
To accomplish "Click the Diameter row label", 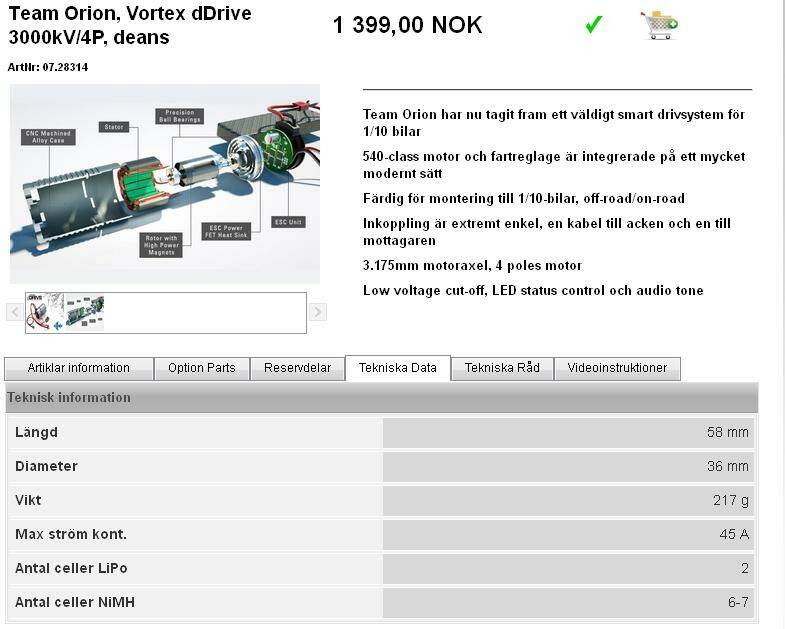I will click(x=46, y=466).
